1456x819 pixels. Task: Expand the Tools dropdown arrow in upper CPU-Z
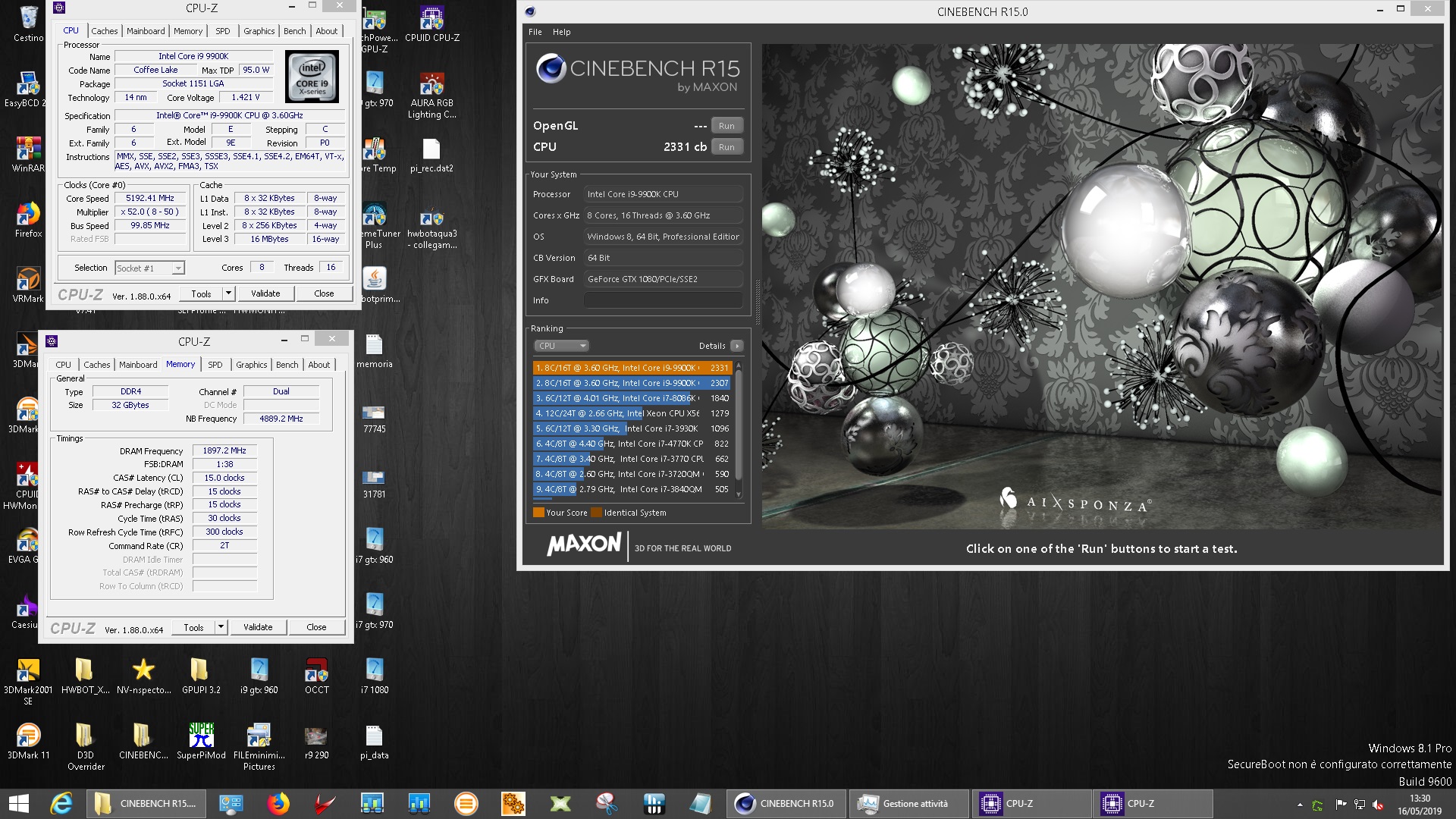(228, 293)
